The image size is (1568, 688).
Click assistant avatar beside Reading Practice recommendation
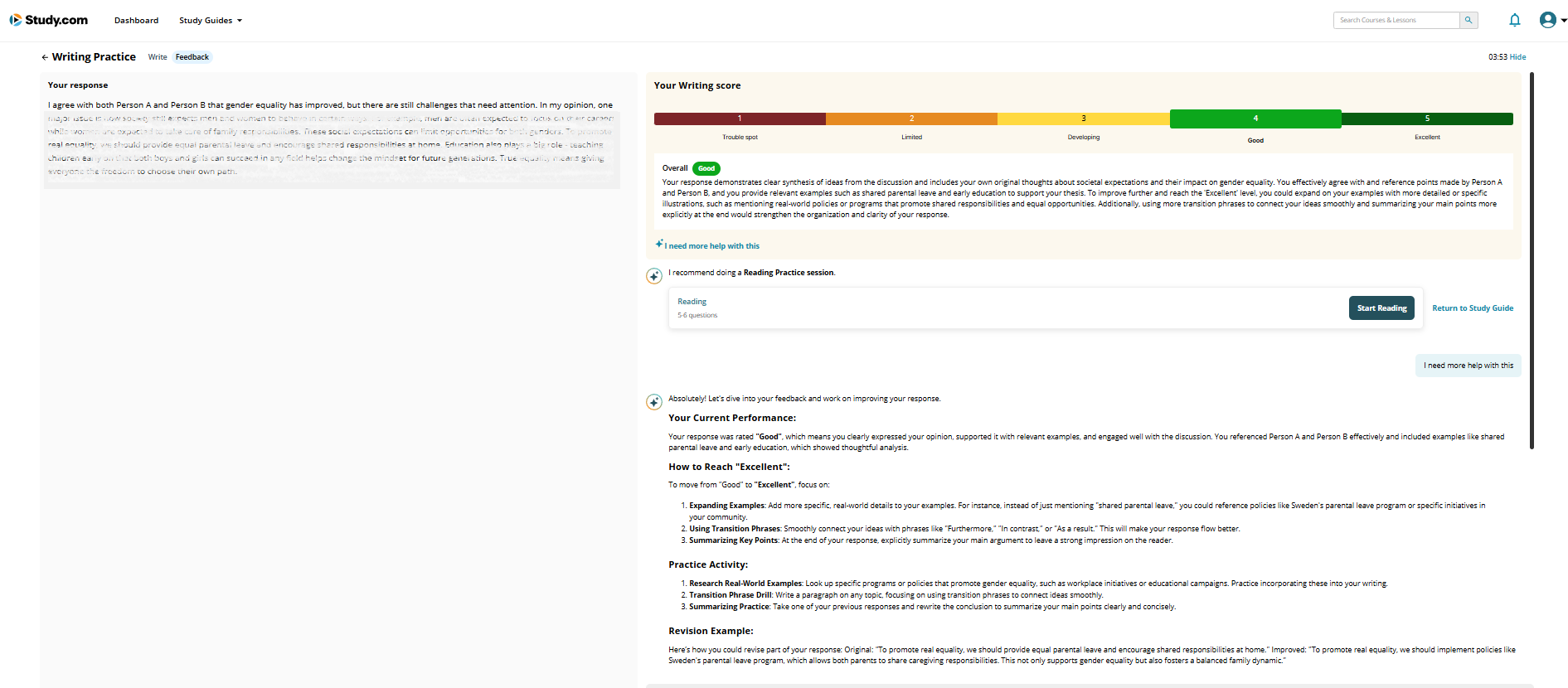tap(654, 276)
